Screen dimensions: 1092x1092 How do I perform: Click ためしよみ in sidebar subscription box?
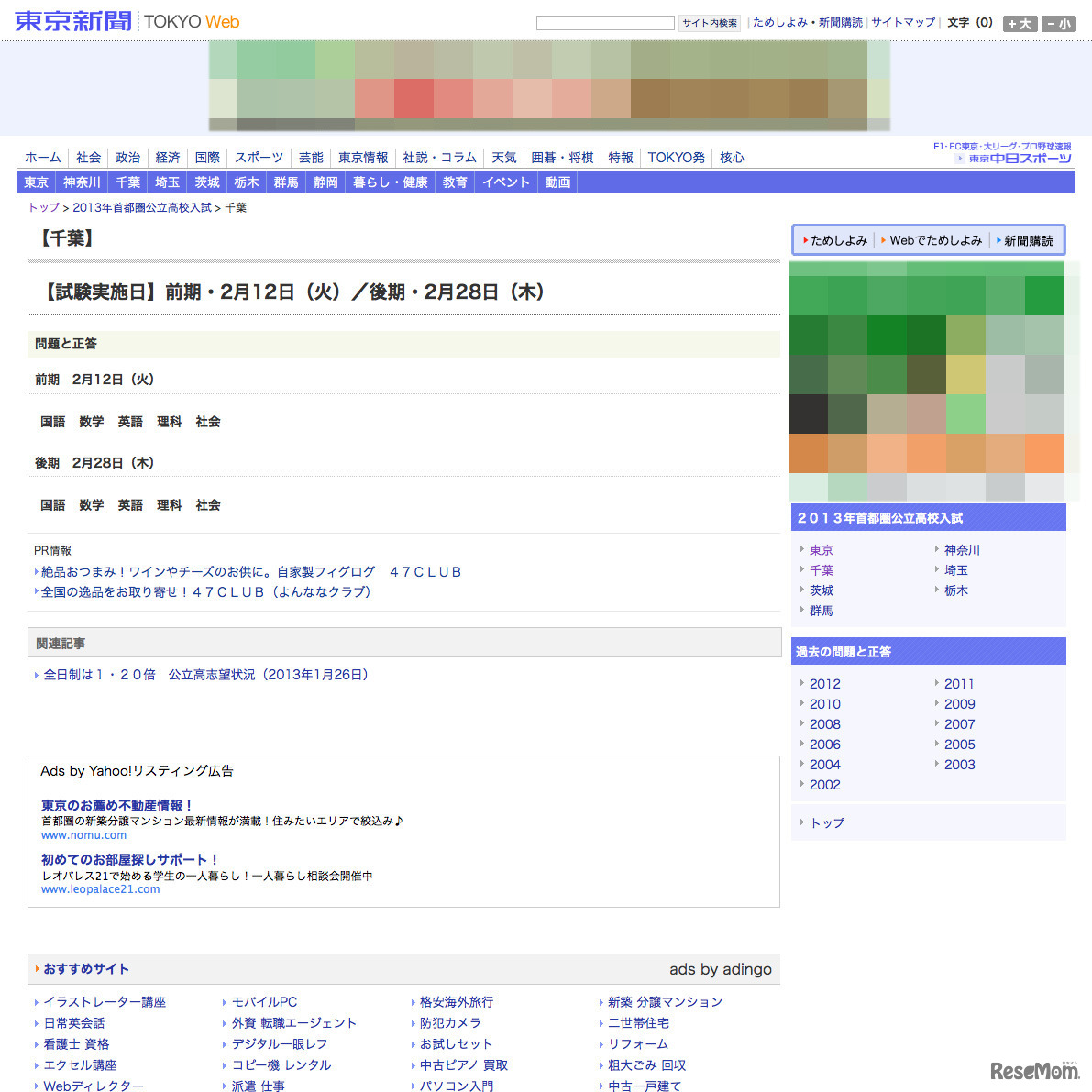pos(839,240)
